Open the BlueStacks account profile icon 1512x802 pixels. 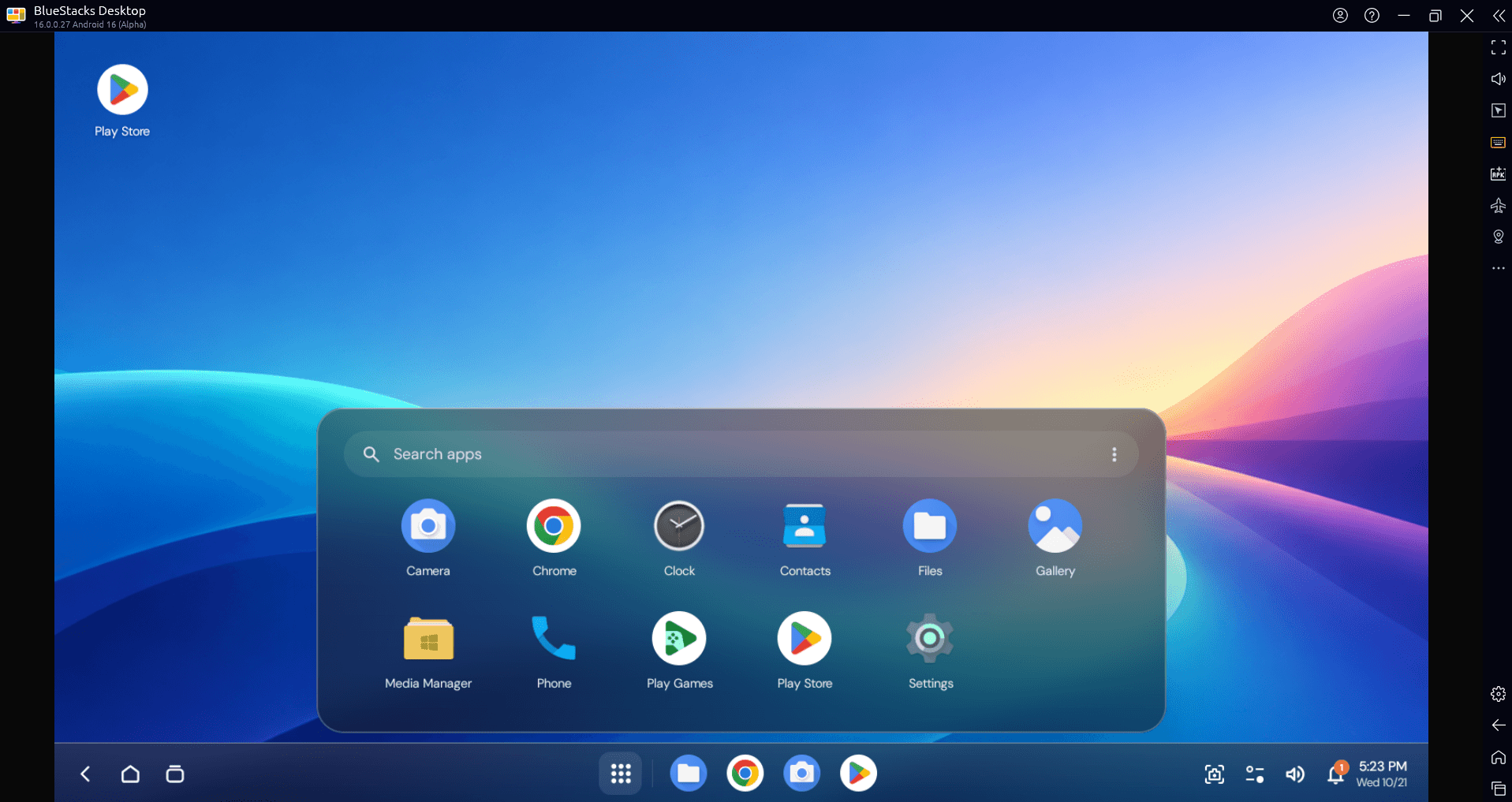click(1340, 16)
